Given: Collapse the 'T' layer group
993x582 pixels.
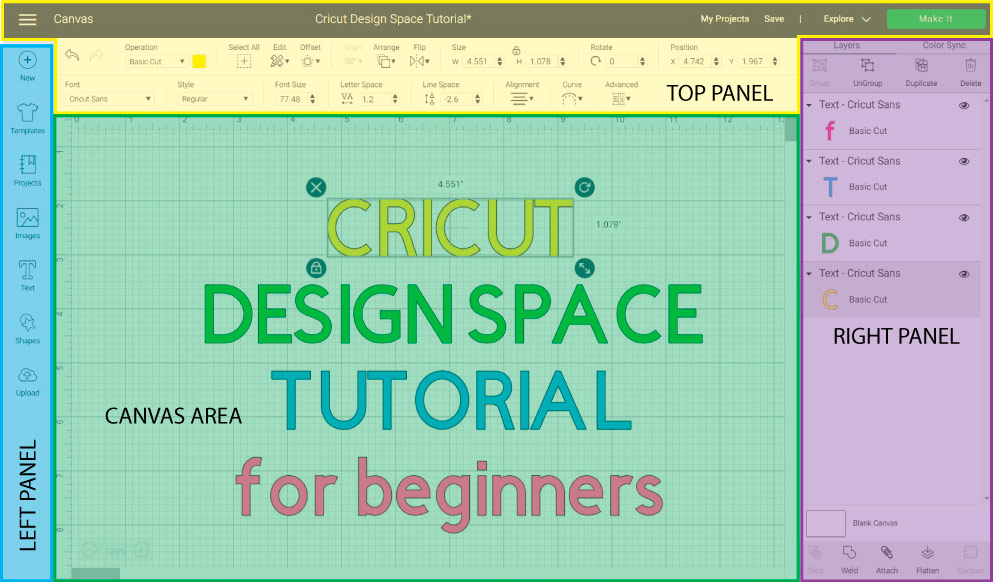Looking at the screenshot, I should click(809, 161).
